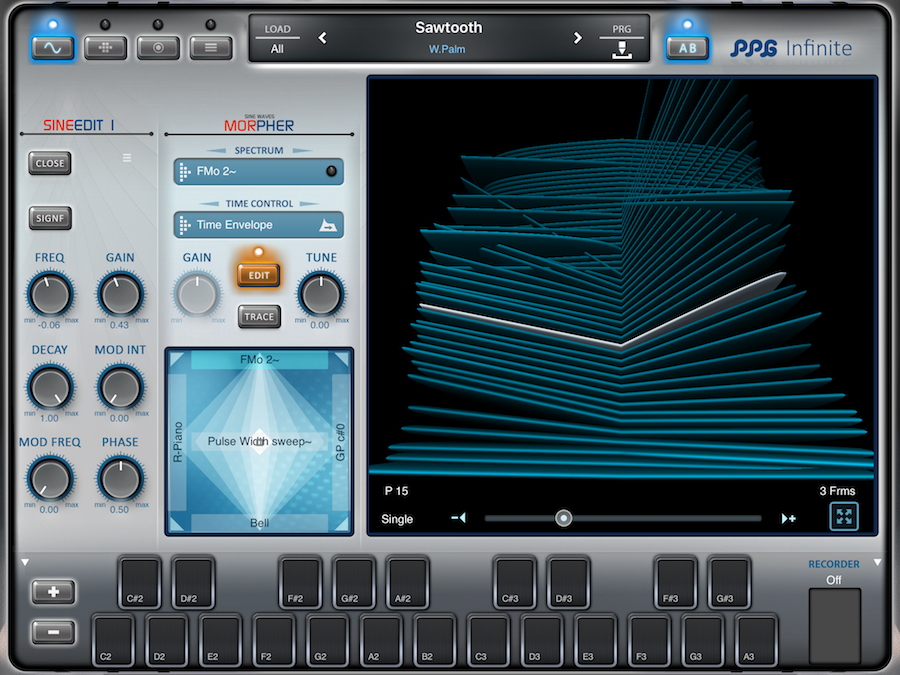Click the Sawtooth preset name

(x=449, y=28)
